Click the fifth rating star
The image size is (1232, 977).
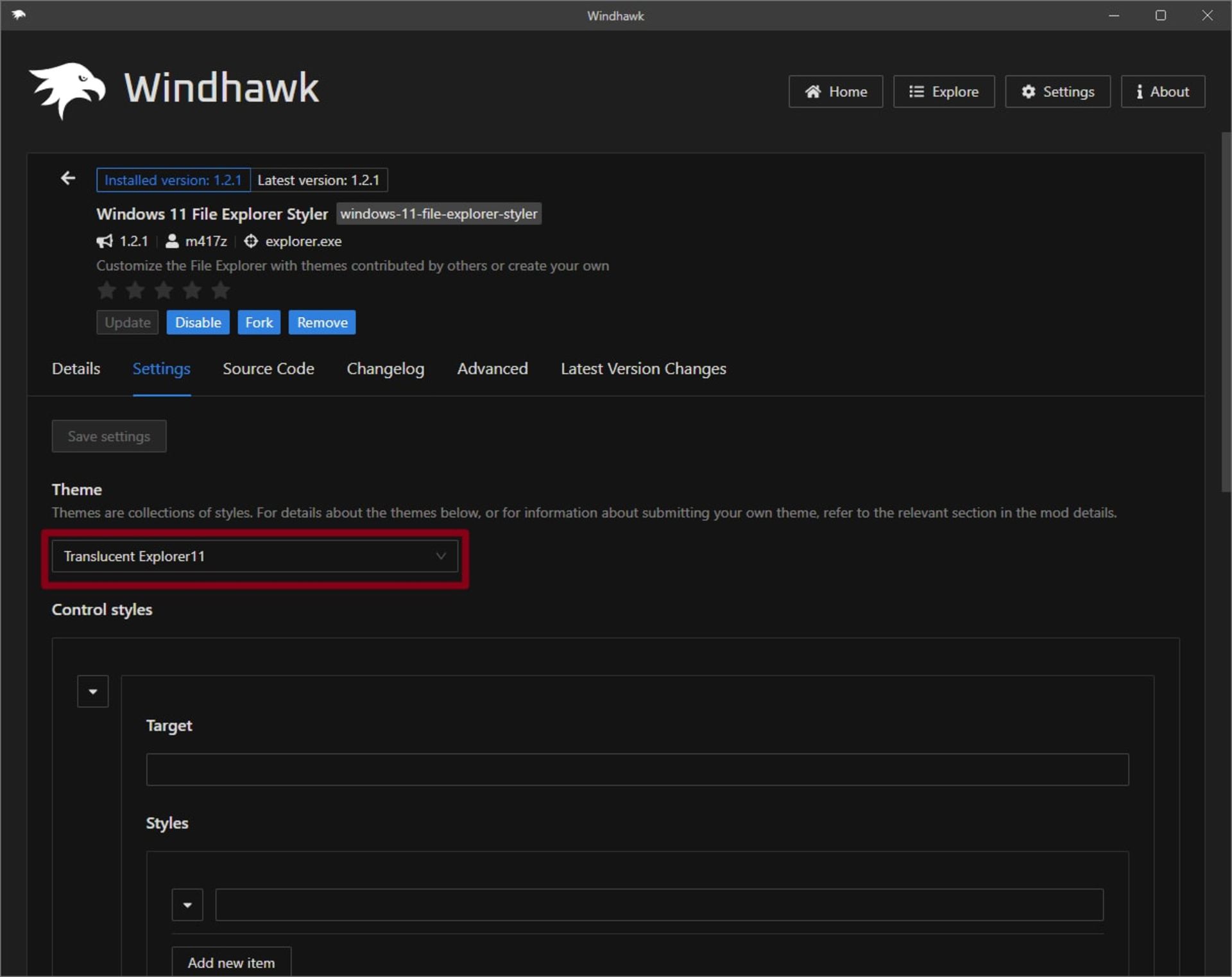221,291
